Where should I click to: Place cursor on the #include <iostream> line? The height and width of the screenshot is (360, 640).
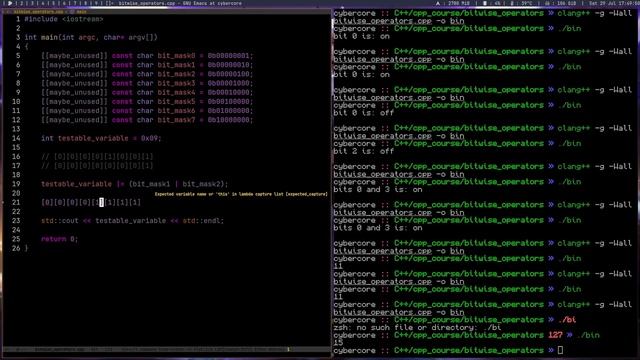64,19
